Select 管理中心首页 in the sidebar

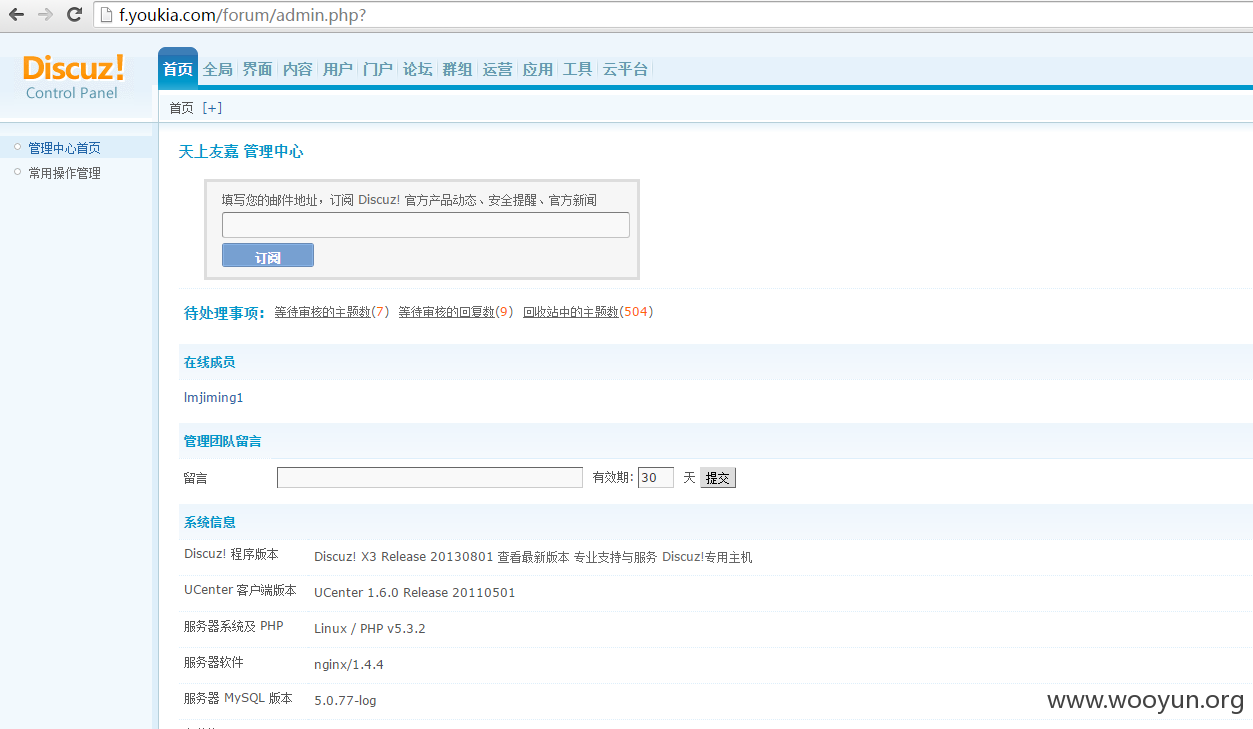64,148
